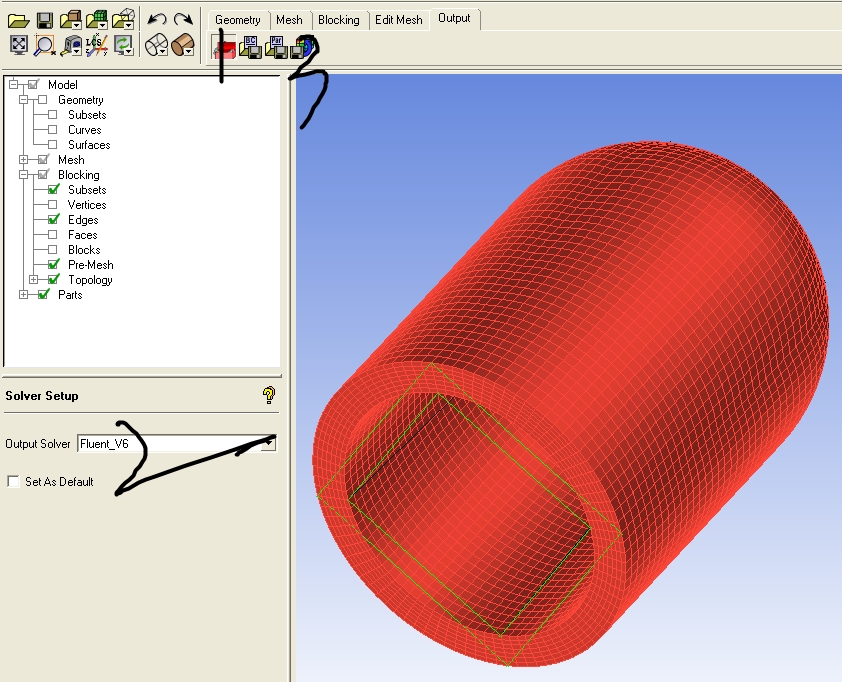Open the mesh file menu icon
The height and width of the screenshot is (682, 842).
click(x=97, y=20)
